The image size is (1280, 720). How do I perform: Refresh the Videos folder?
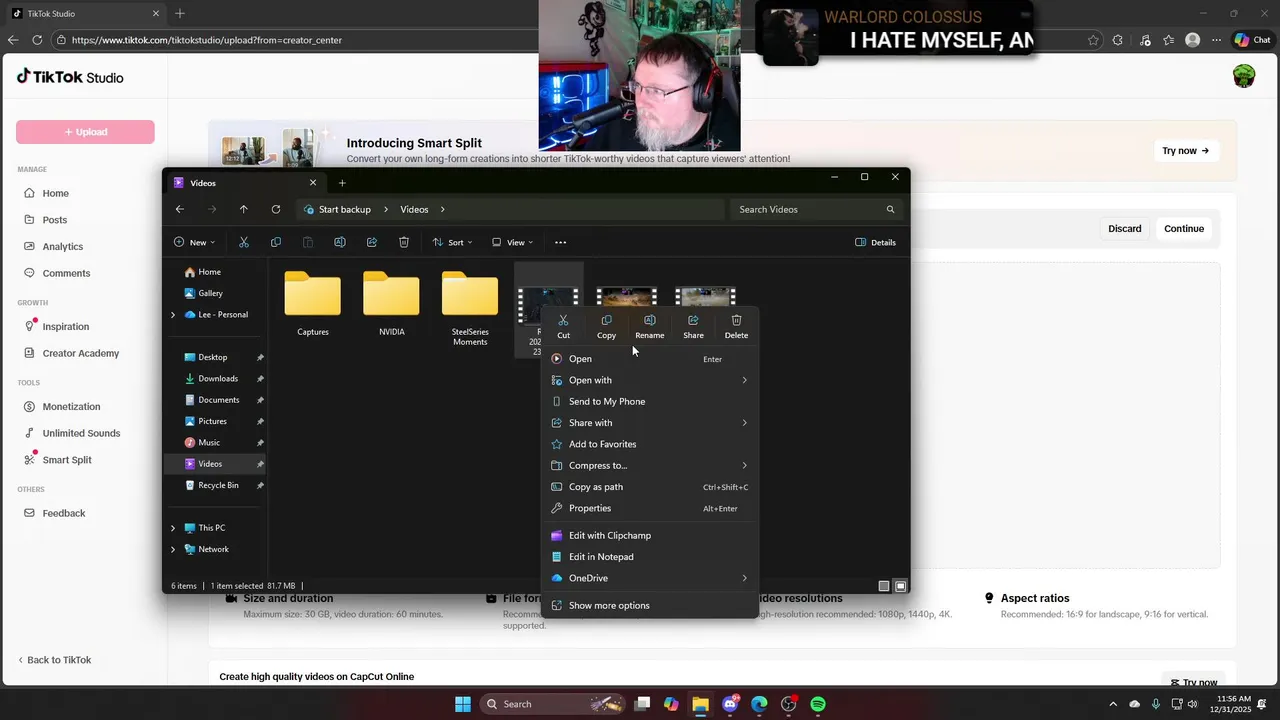(x=276, y=209)
